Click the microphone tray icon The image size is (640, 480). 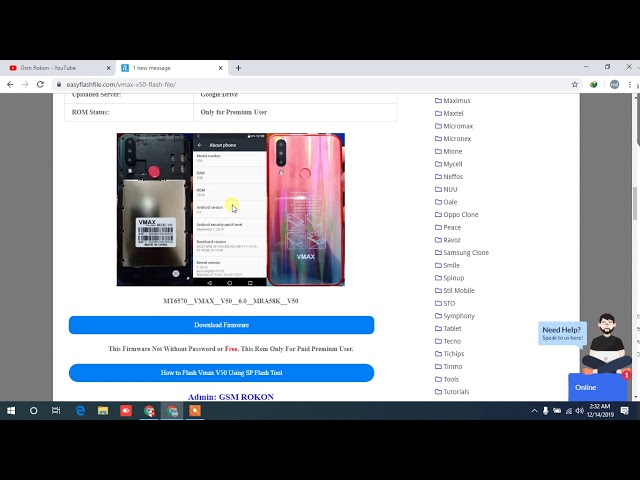(546, 411)
